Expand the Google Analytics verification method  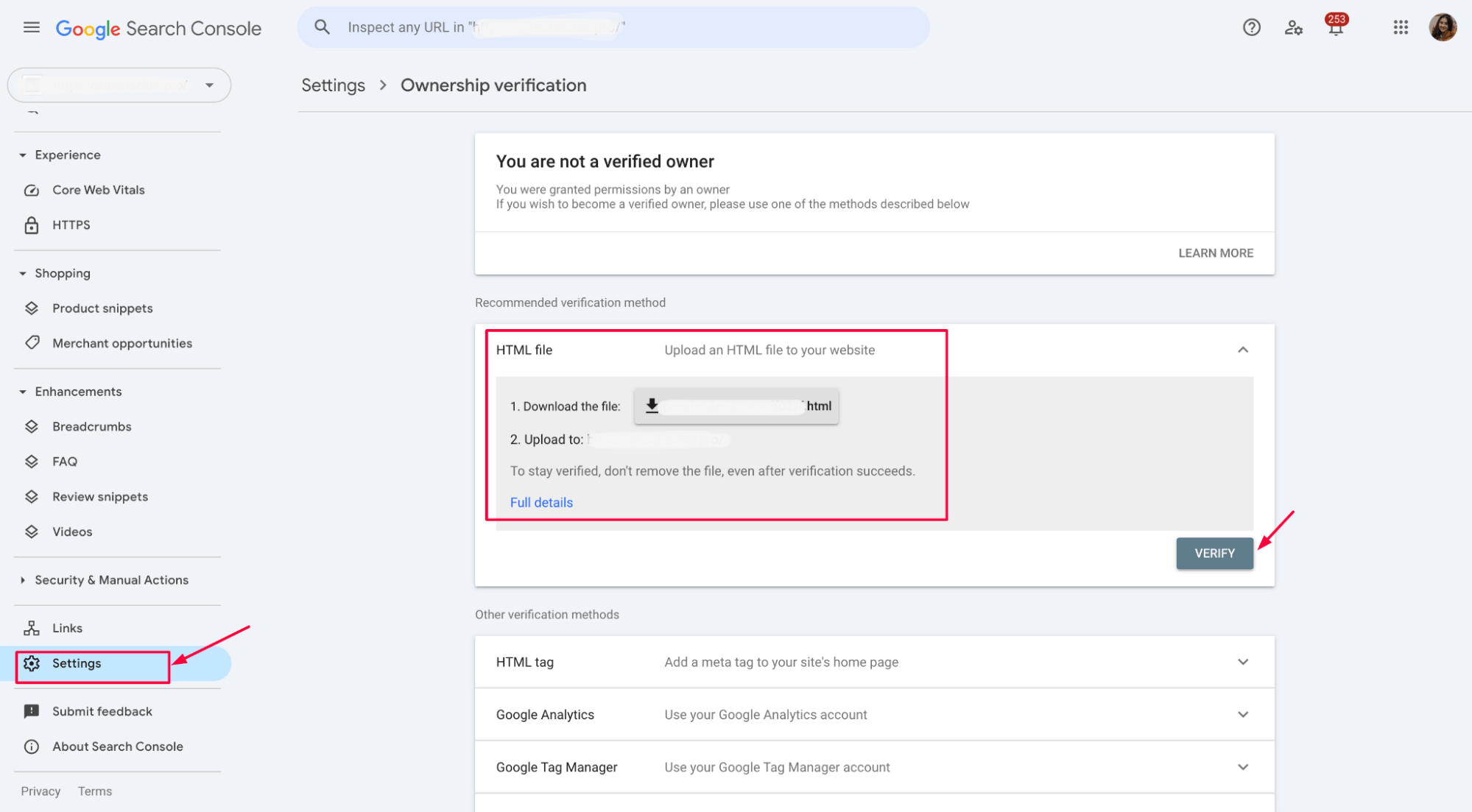point(1242,714)
